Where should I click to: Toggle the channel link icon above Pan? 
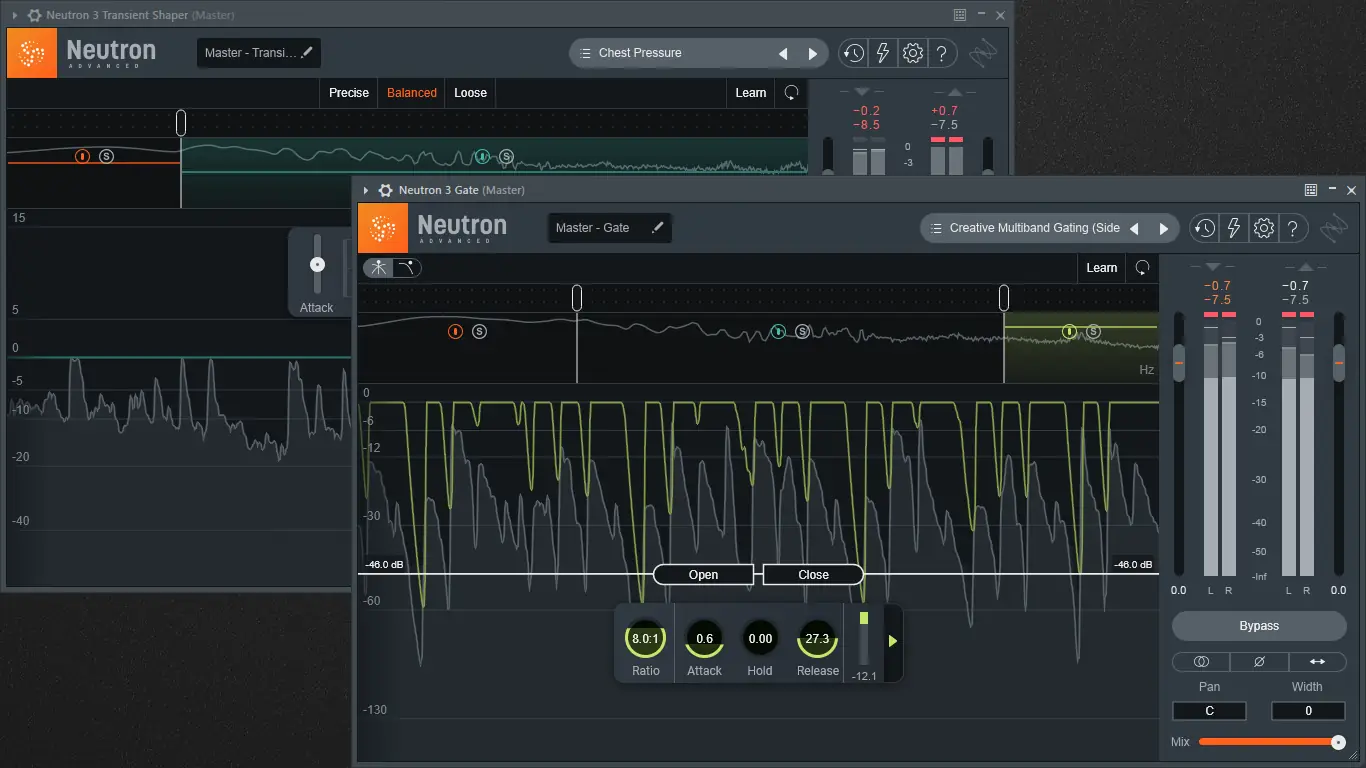point(1201,661)
